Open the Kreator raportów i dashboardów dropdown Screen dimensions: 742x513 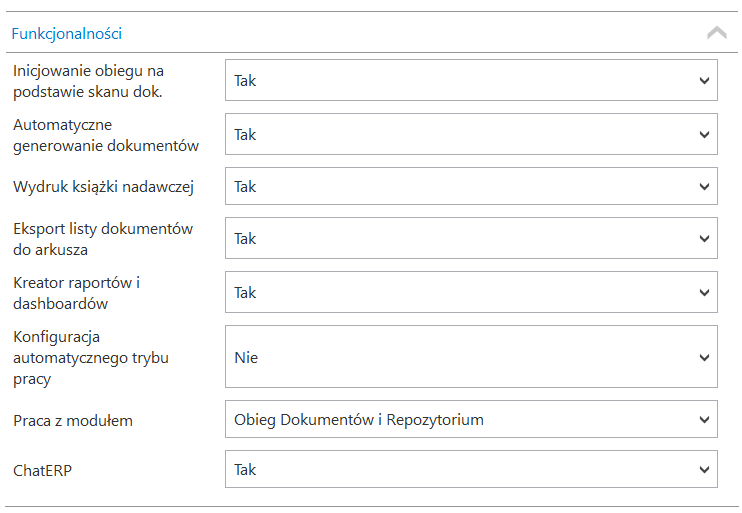(470, 292)
